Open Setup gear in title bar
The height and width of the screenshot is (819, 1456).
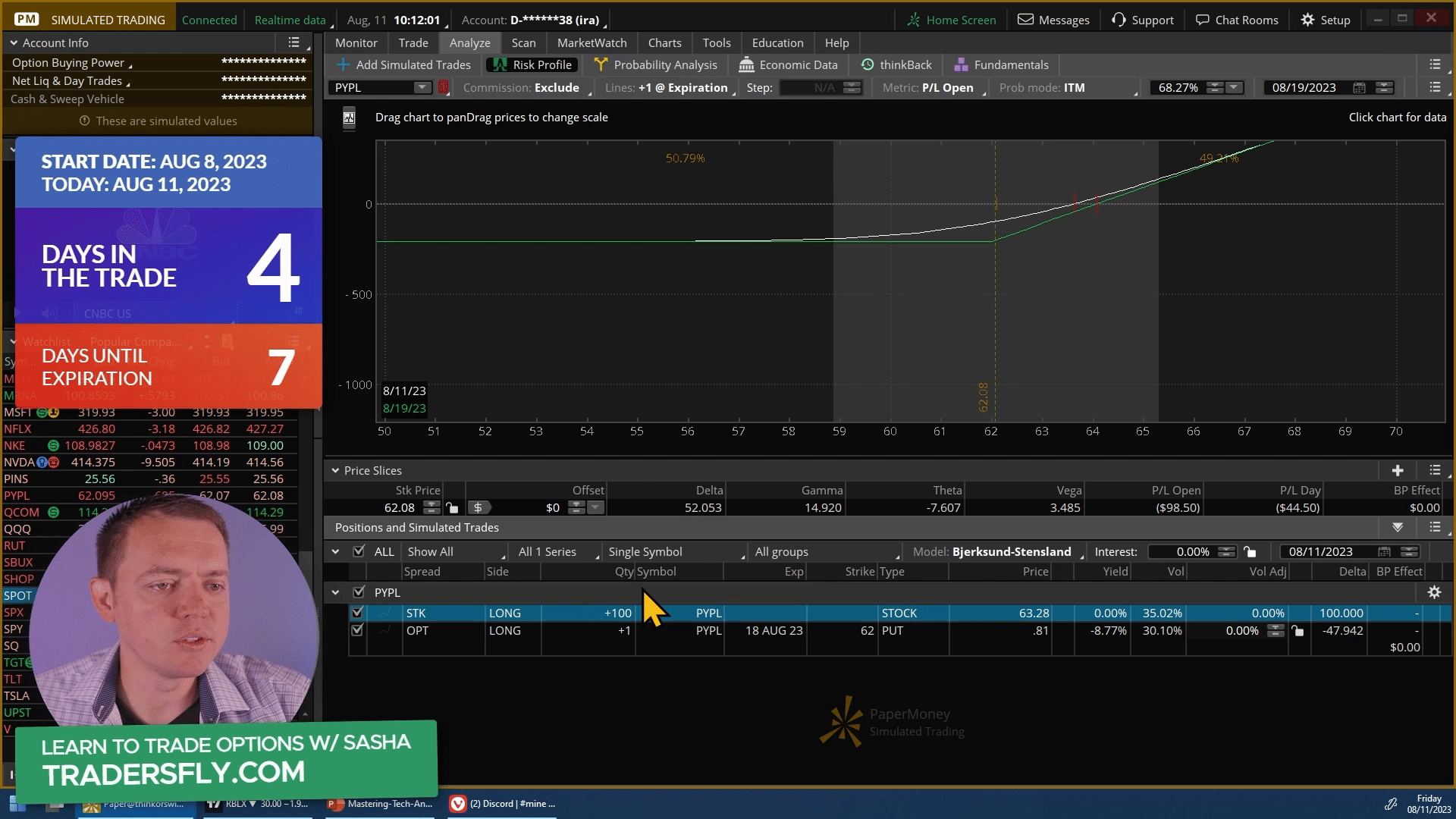point(1325,20)
